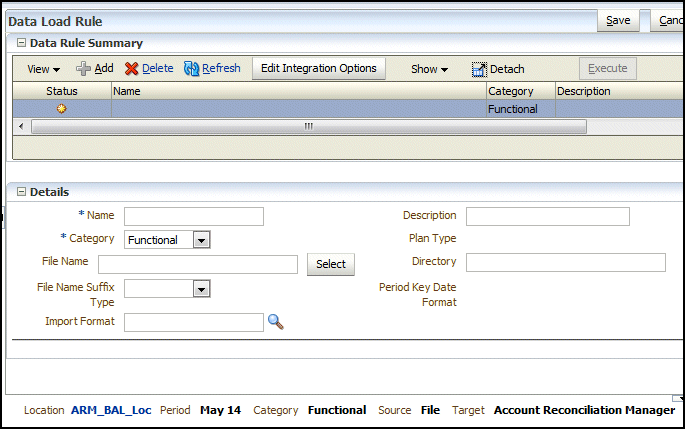Click the blue Refresh arrows icon
685x429 pixels.
coord(191,69)
